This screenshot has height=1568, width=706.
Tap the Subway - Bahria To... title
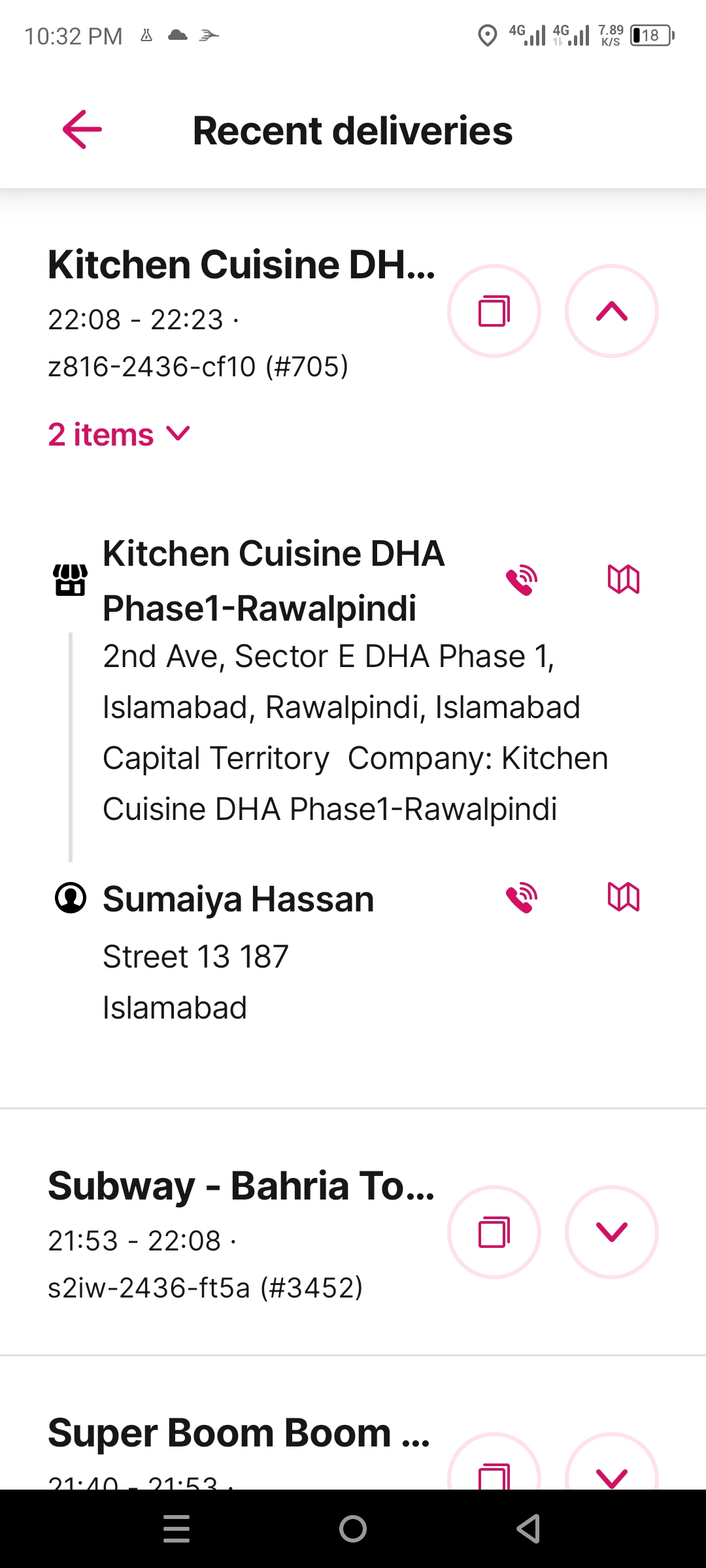pos(241,1186)
